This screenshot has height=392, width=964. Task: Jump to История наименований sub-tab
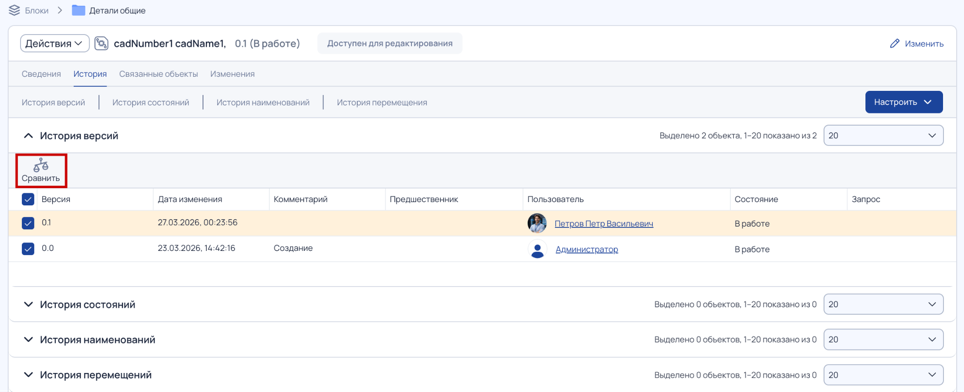click(263, 103)
